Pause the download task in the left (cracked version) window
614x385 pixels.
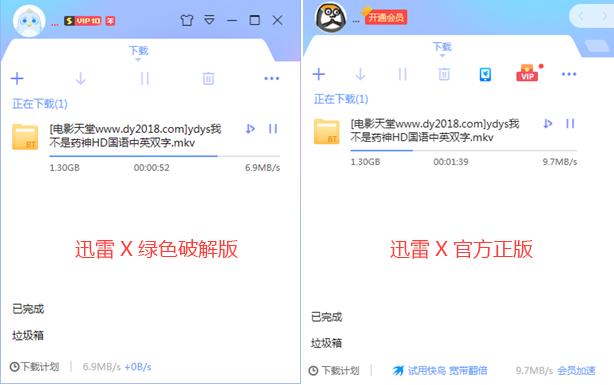[273, 129]
